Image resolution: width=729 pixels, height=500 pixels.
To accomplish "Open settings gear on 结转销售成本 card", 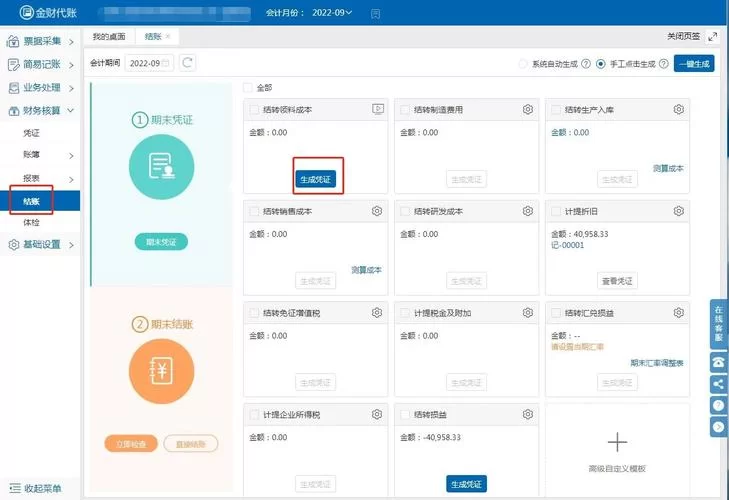I will click(x=377, y=211).
